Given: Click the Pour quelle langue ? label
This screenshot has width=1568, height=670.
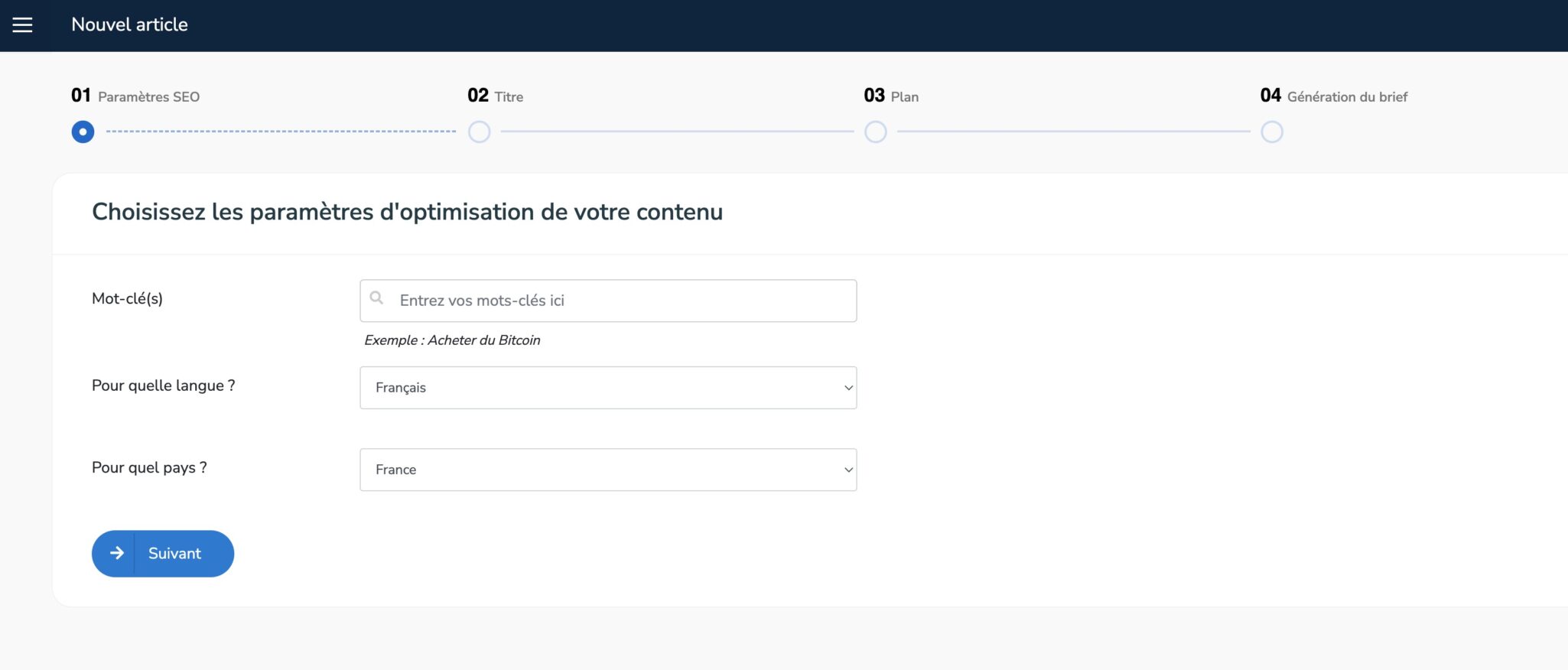Looking at the screenshot, I should click(x=164, y=385).
